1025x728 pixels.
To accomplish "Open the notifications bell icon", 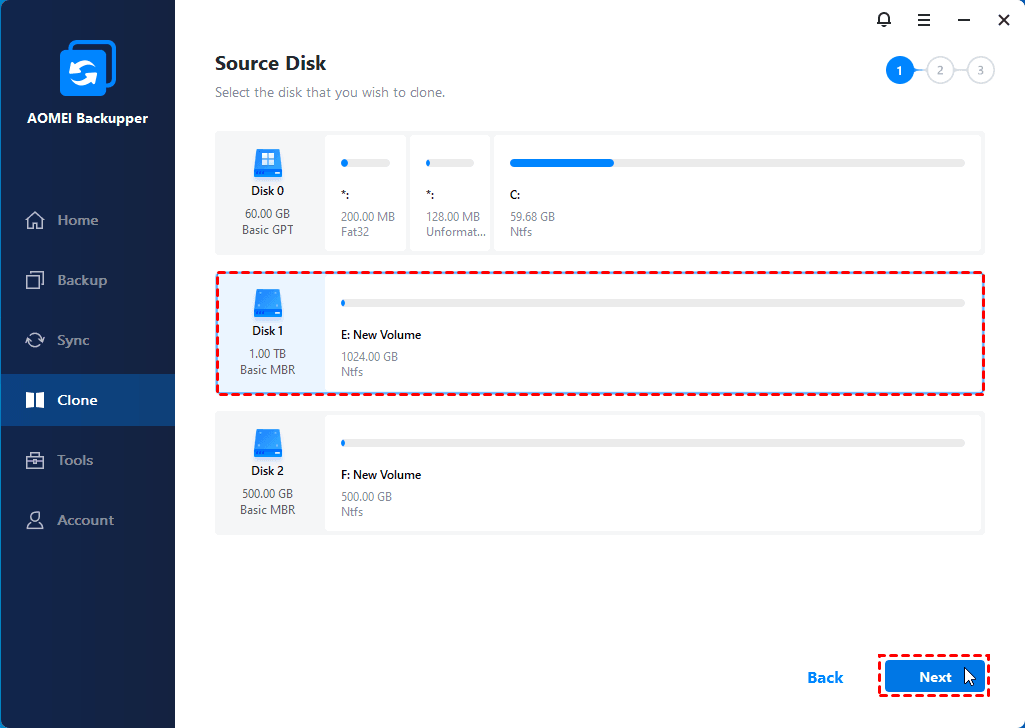I will point(883,20).
